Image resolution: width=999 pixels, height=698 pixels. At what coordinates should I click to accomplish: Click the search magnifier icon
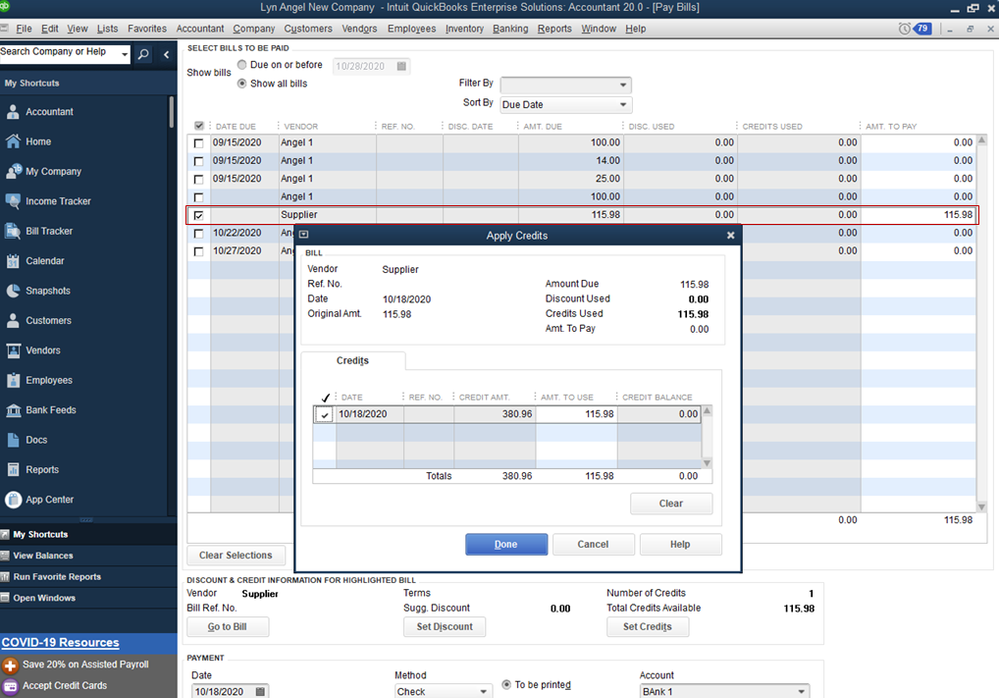[144, 54]
